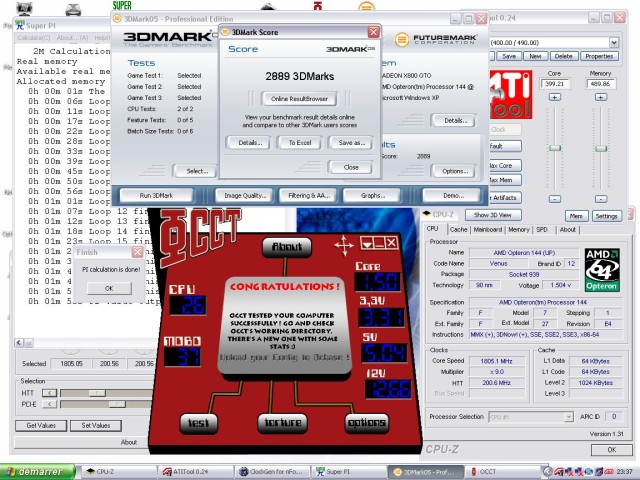Open the Mainboard tab in CPU-Z
This screenshot has height=480, width=640.
487,229
